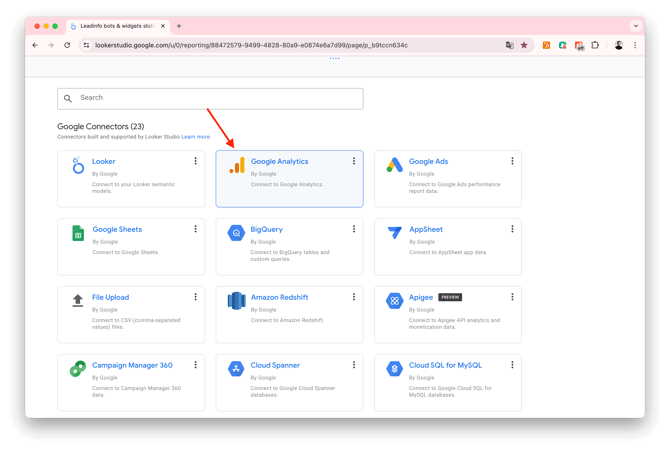Click into the connector Search field
The height and width of the screenshot is (451, 670).
pyautogui.click(x=210, y=99)
